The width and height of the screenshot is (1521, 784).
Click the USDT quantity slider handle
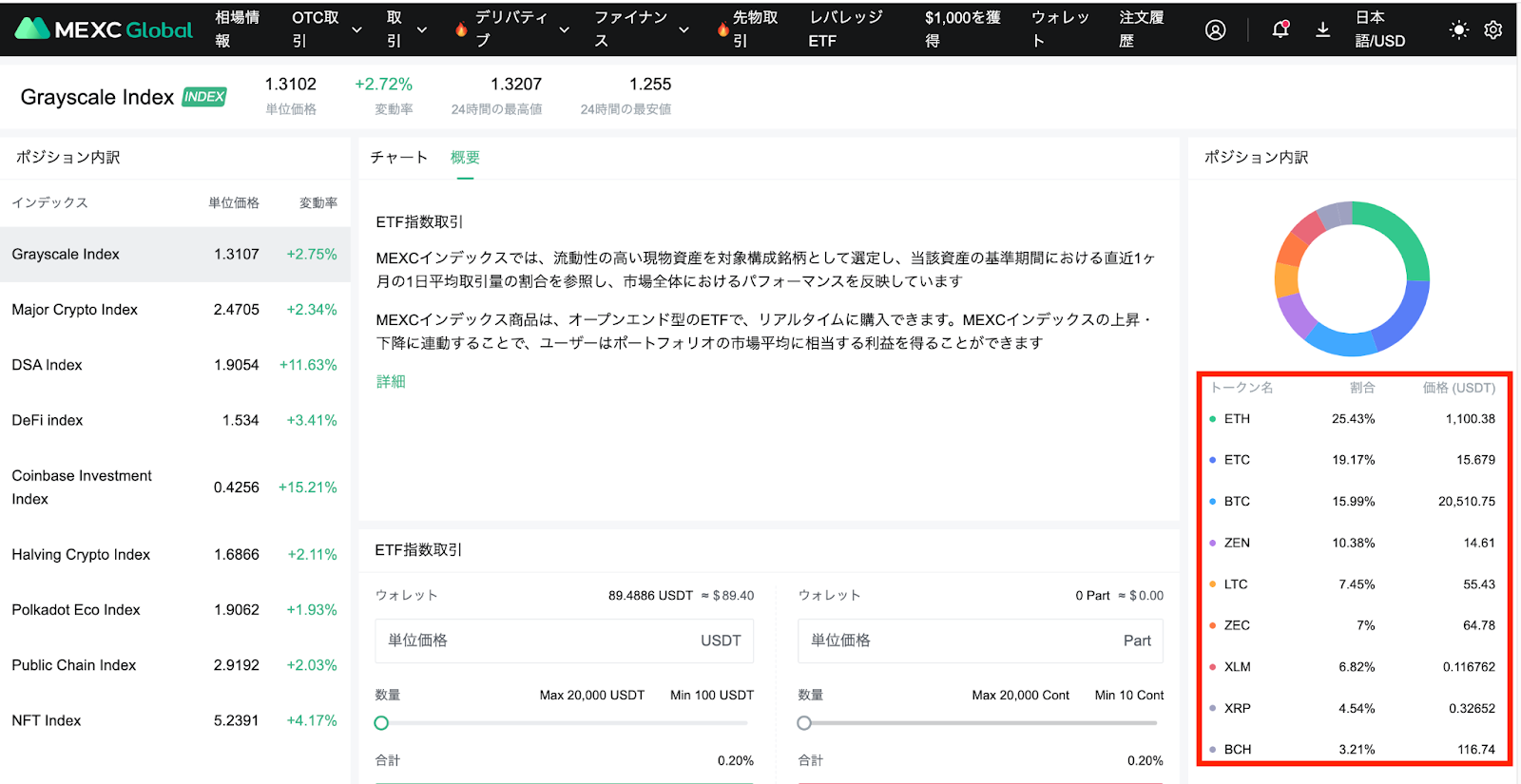coord(381,723)
